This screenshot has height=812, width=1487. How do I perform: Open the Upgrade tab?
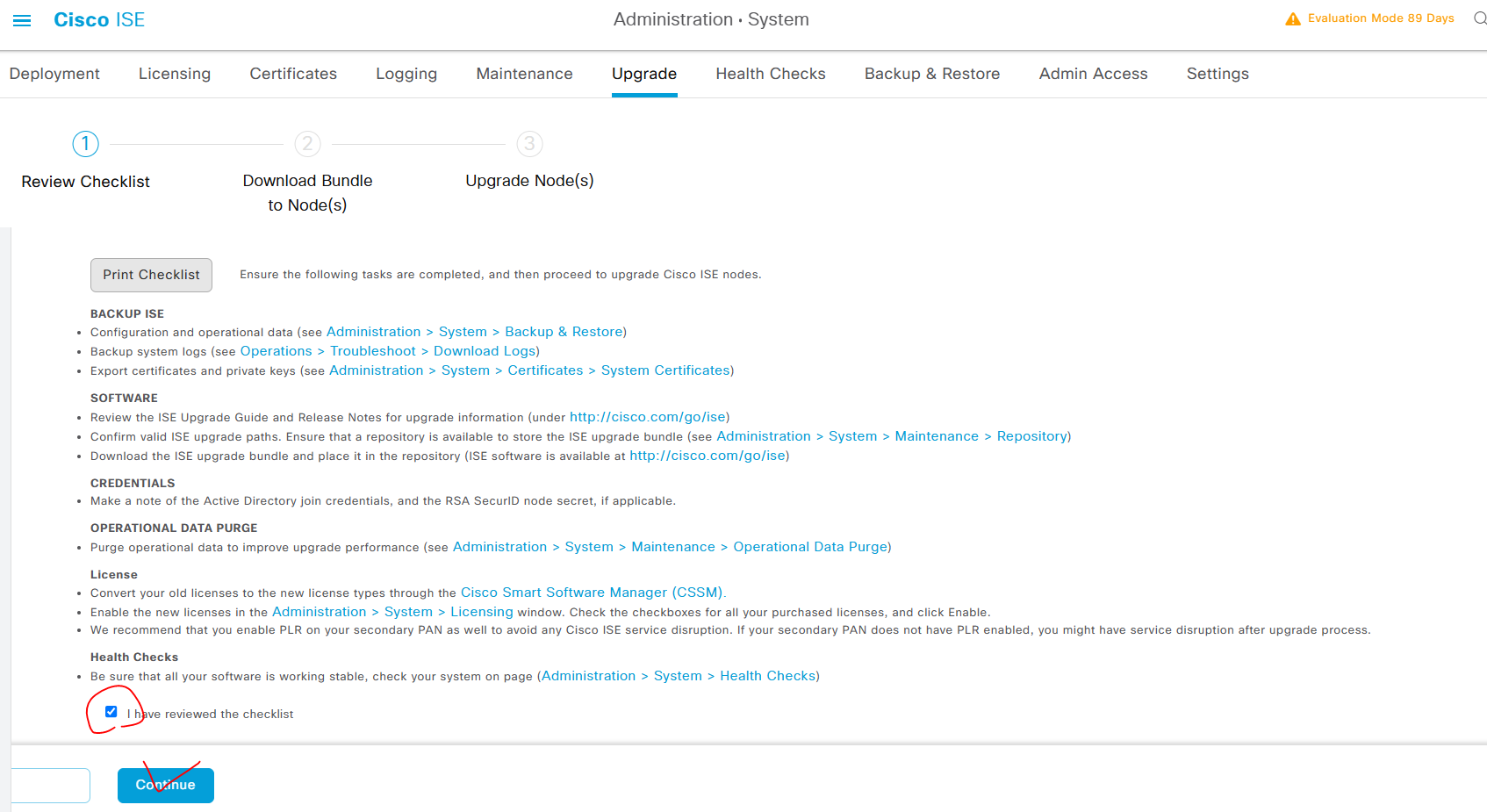tap(644, 74)
